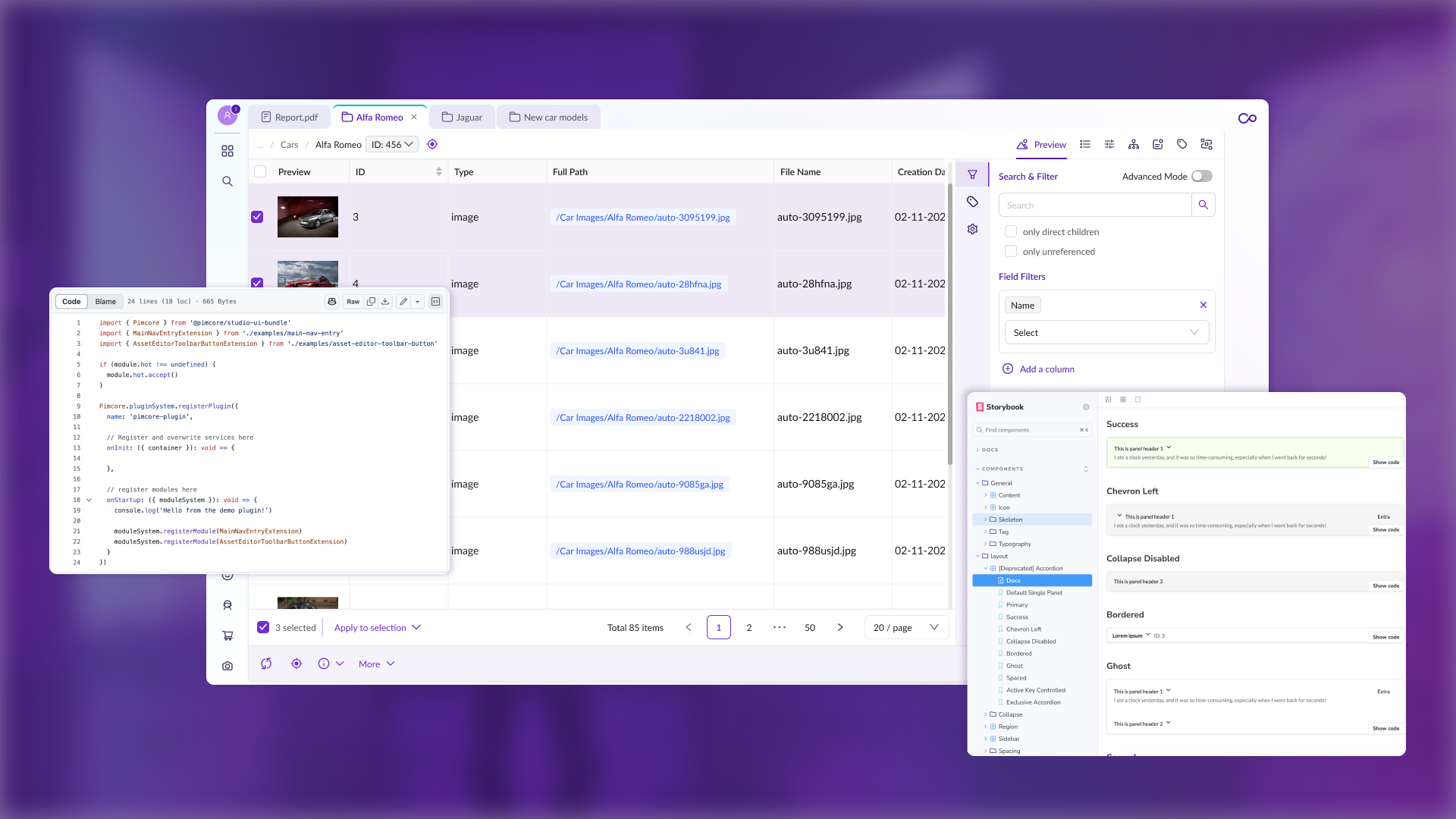Click the 'Add a column' link

coord(1047,369)
